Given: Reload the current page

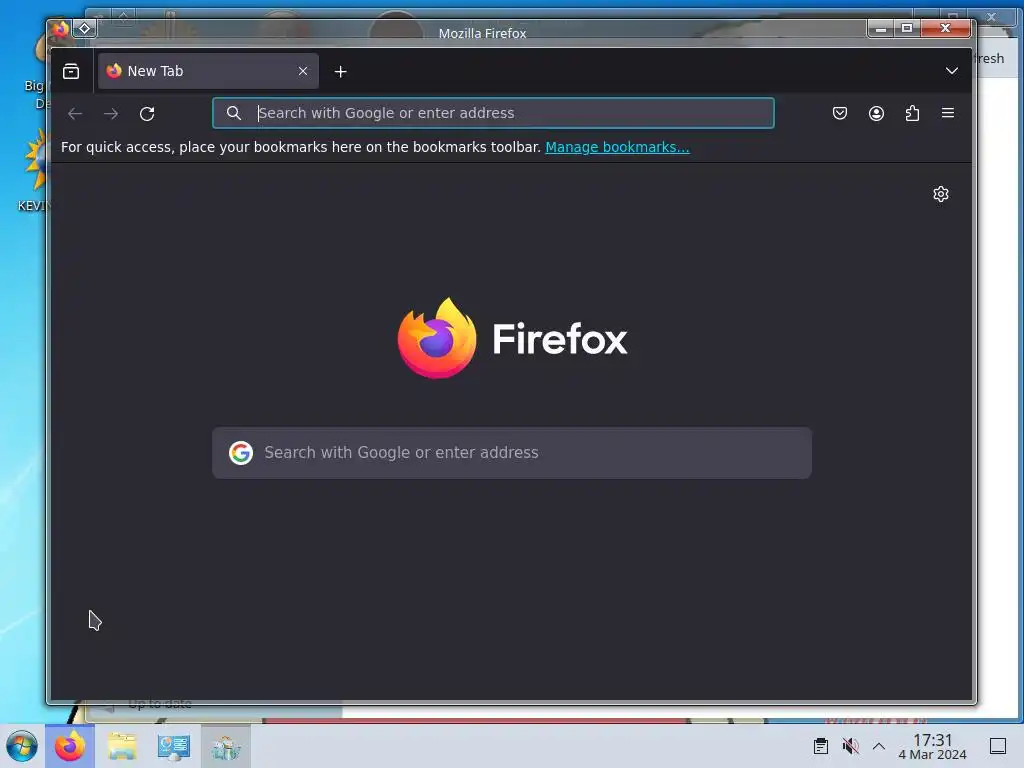Looking at the screenshot, I should [147, 114].
